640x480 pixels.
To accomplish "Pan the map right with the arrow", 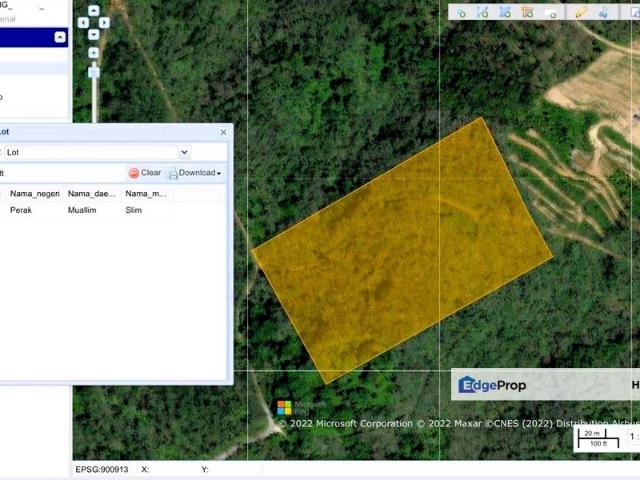I will click(105, 22).
